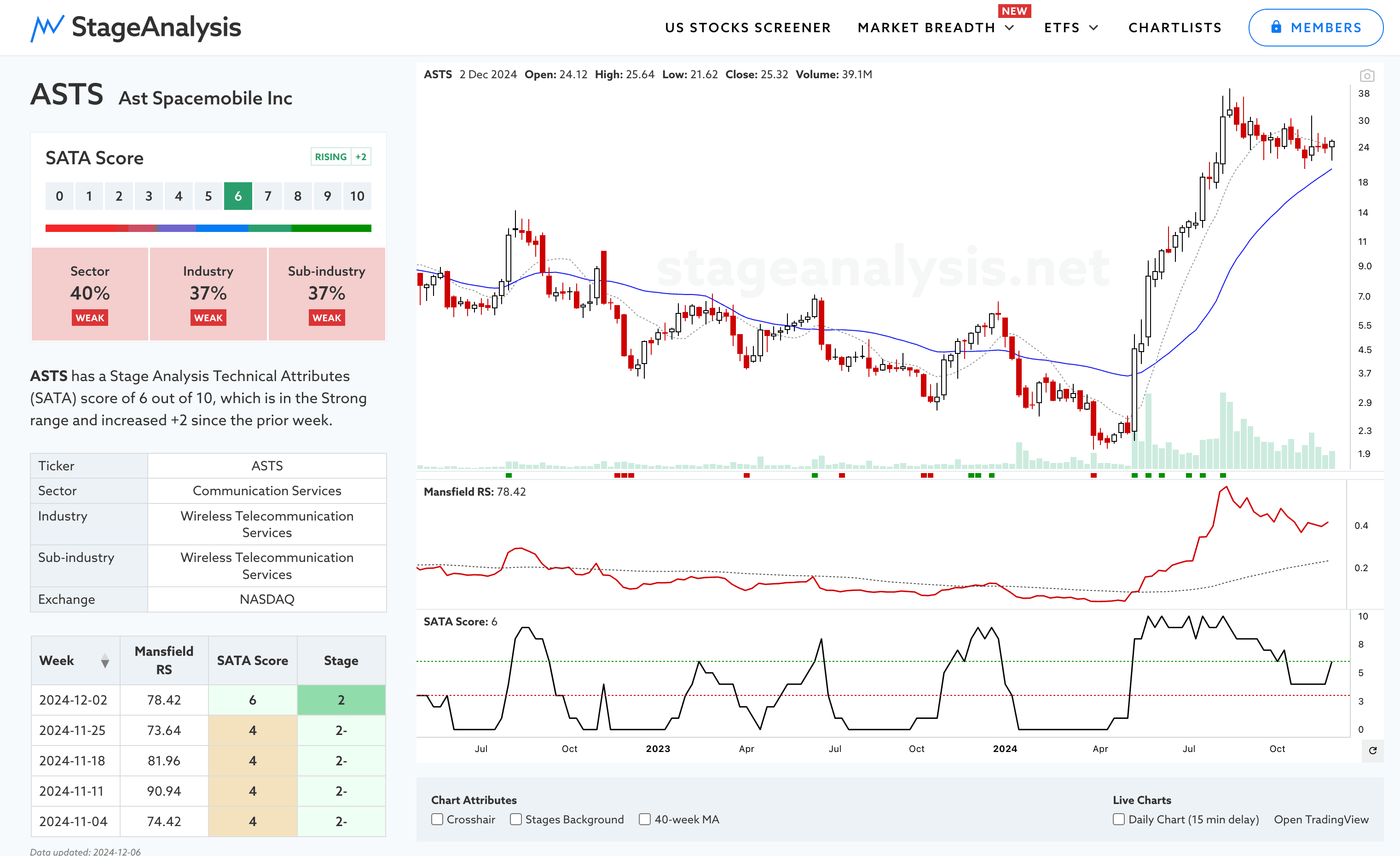Select SATA score box 6
The width and height of the screenshot is (1400, 856).
[x=238, y=196]
